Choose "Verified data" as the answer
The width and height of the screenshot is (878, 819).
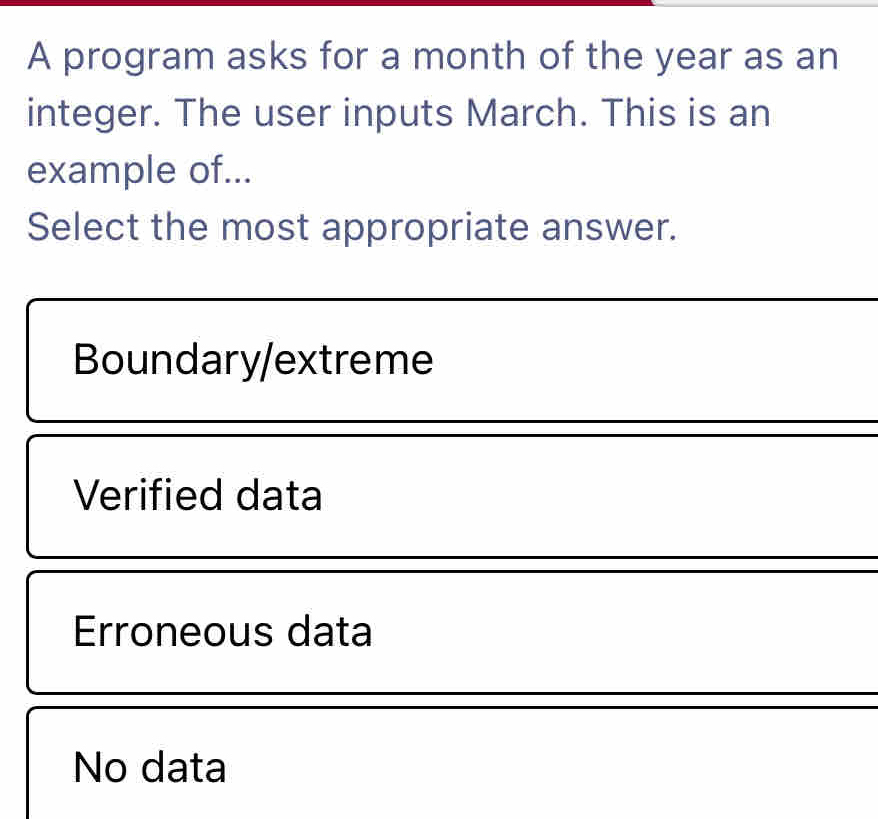(452, 496)
